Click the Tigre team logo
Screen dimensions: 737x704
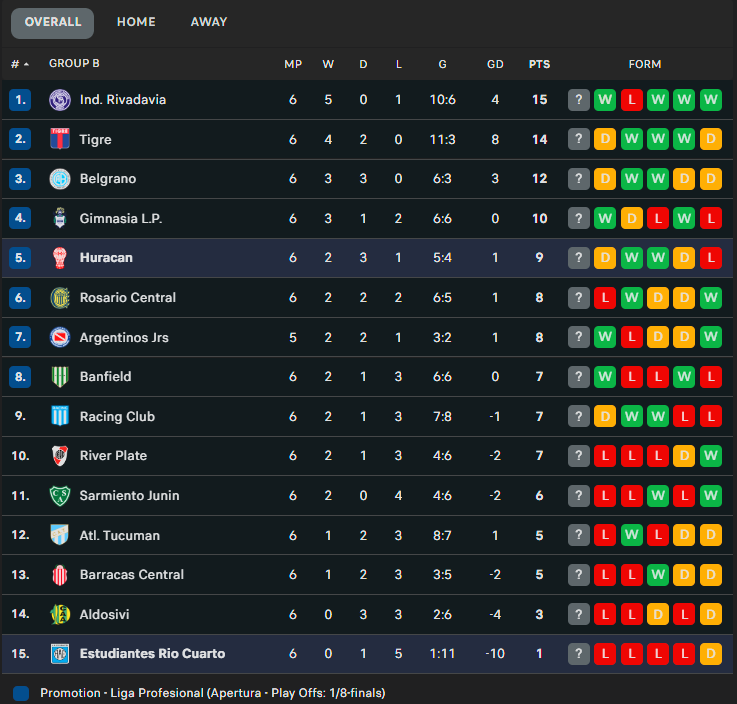click(x=60, y=139)
